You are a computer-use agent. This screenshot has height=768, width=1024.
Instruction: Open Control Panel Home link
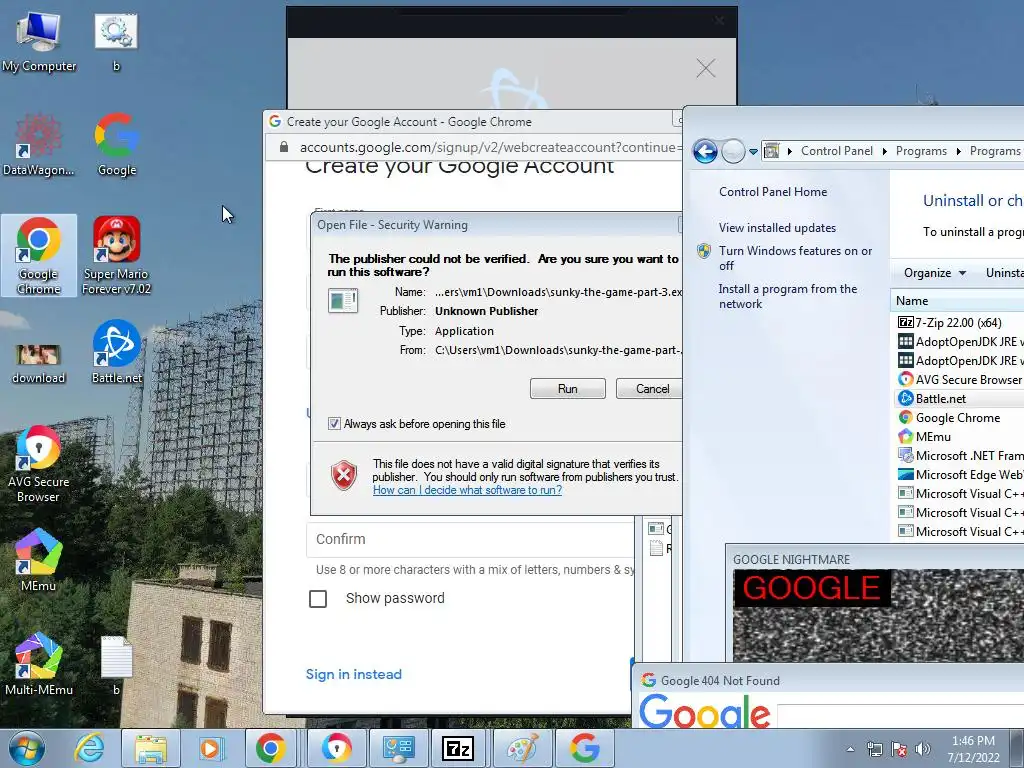773,192
